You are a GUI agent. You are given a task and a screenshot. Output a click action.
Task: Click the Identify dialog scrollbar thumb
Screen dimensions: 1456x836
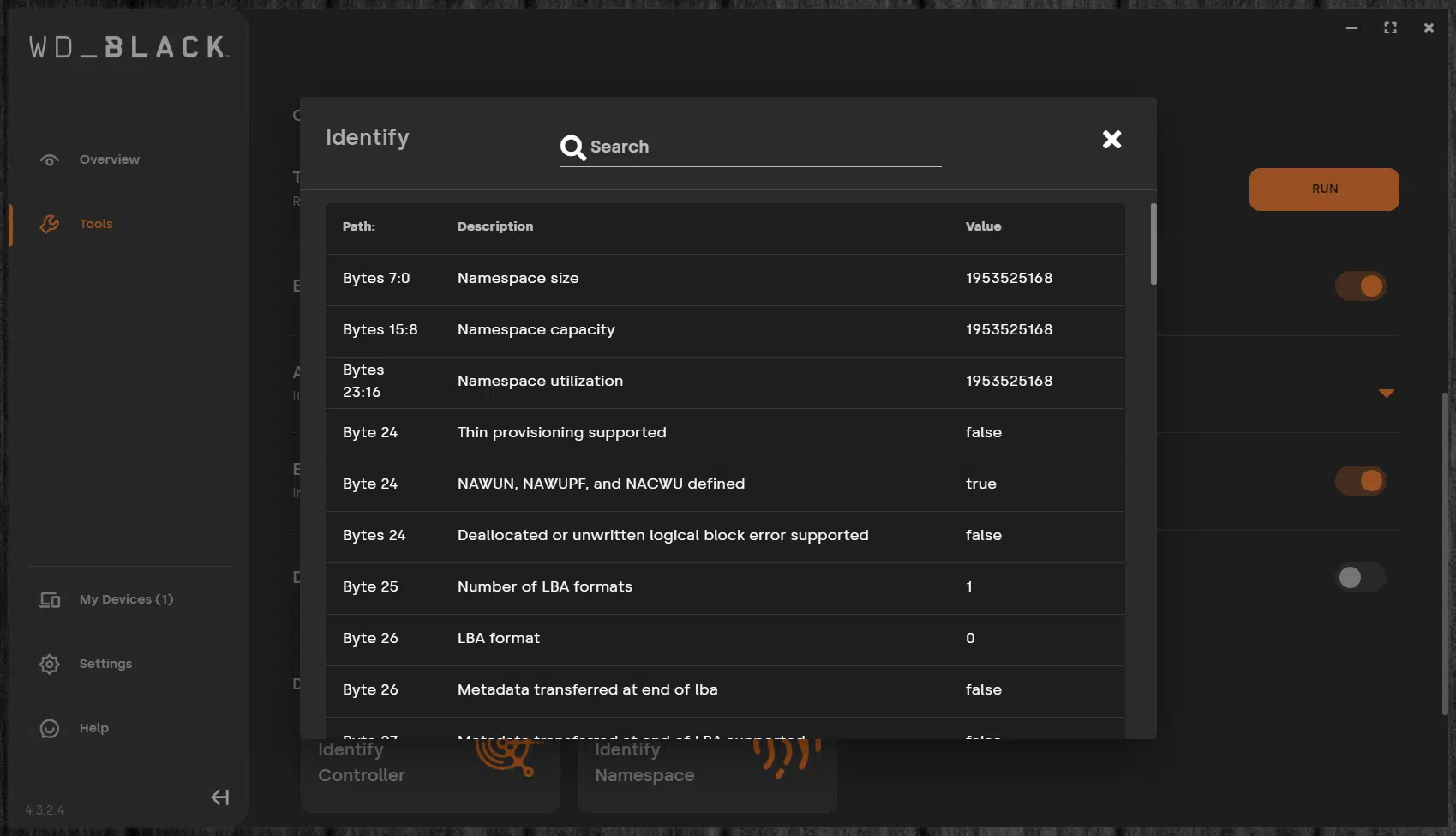(1153, 244)
